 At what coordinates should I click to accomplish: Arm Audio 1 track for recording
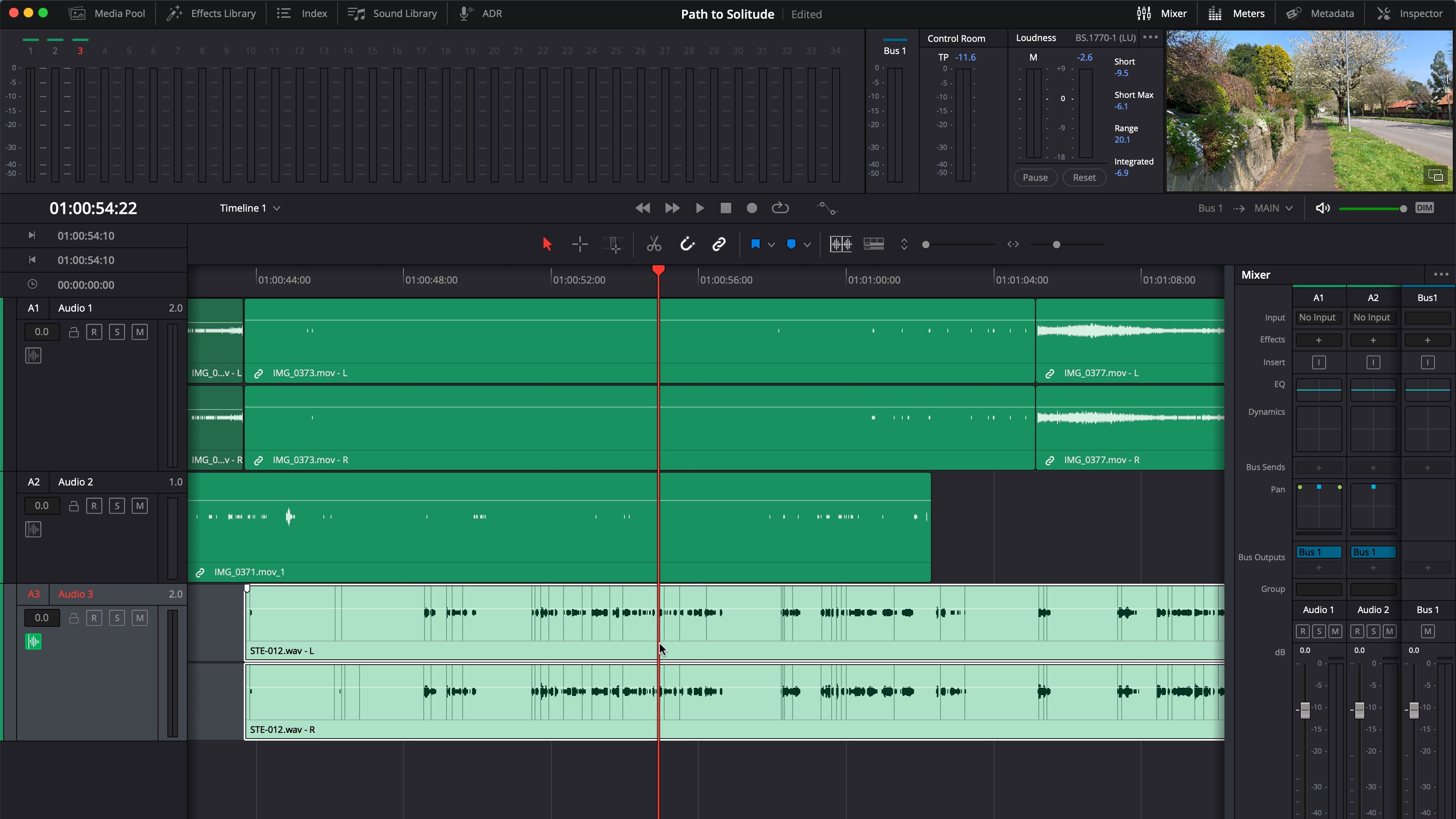[x=94, y=332]
